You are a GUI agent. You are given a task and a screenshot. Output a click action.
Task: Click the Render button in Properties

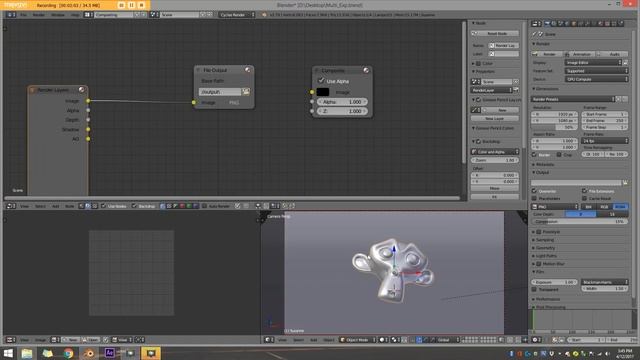(x=547, y=54)
